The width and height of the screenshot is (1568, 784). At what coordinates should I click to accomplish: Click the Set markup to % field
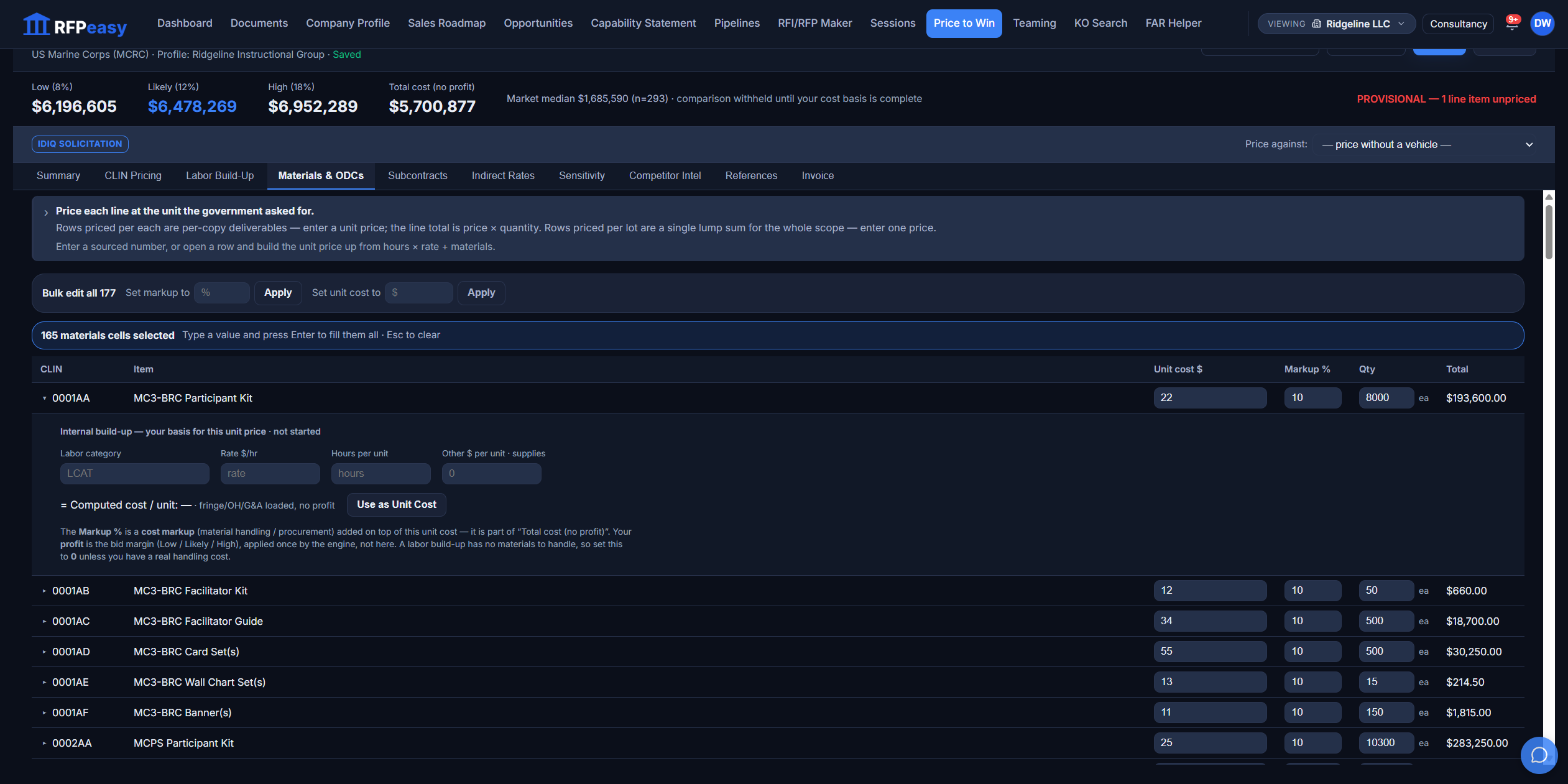pos(222,293)
